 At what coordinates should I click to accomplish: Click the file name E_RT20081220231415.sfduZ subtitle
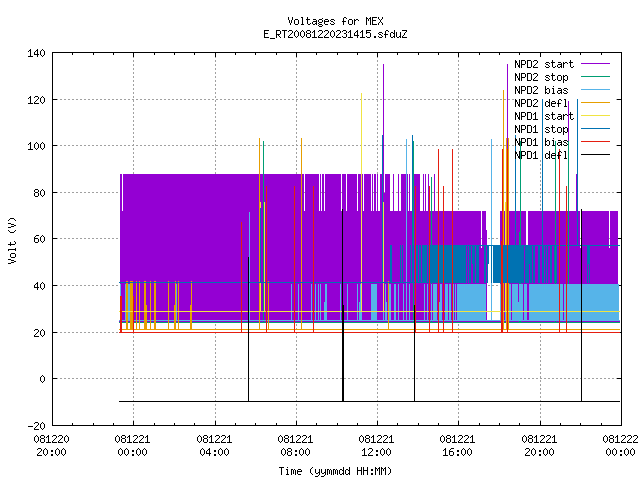point(335,34)
